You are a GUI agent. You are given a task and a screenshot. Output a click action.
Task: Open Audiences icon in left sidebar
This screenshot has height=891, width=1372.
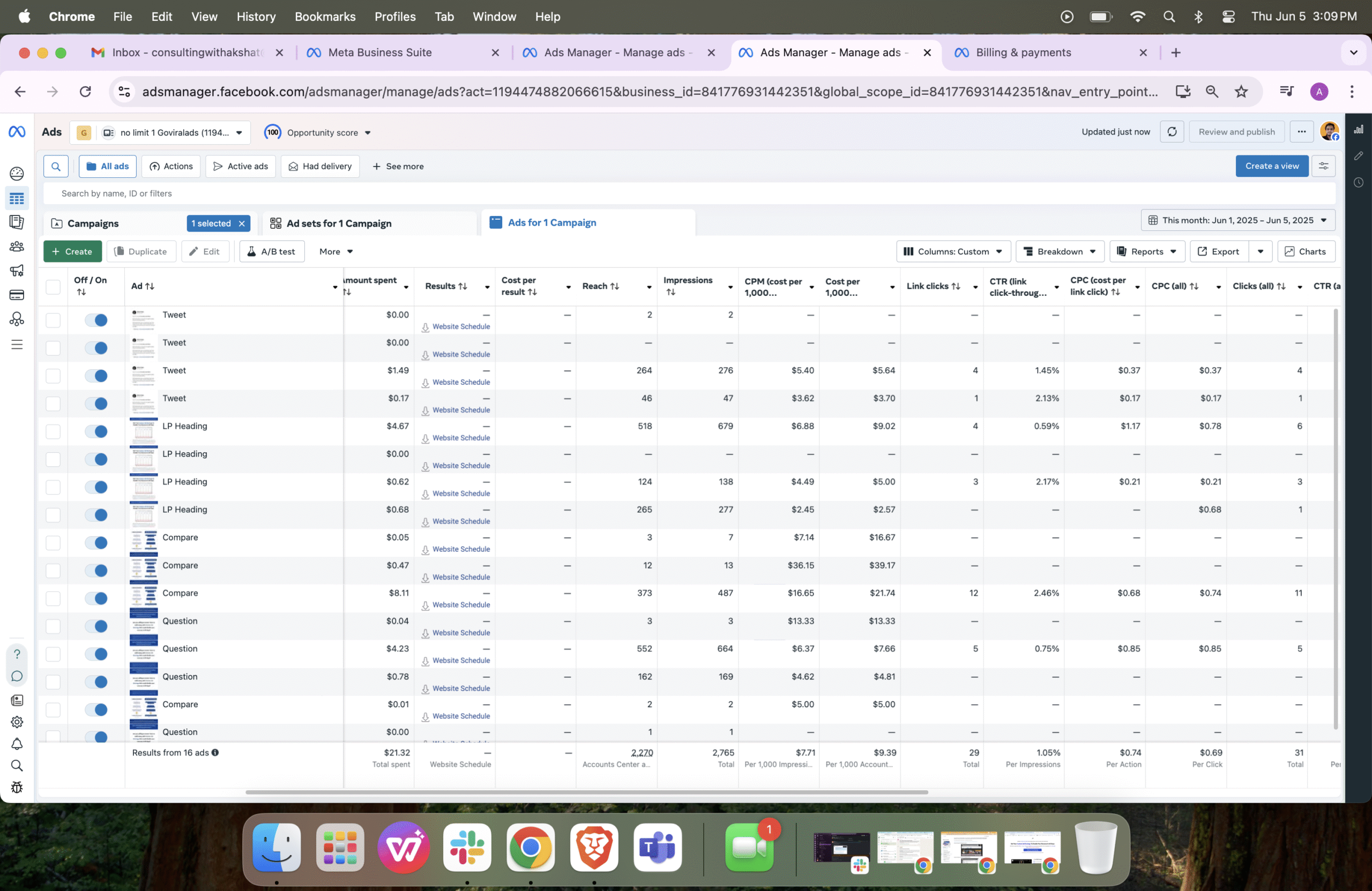click(17, 246)
